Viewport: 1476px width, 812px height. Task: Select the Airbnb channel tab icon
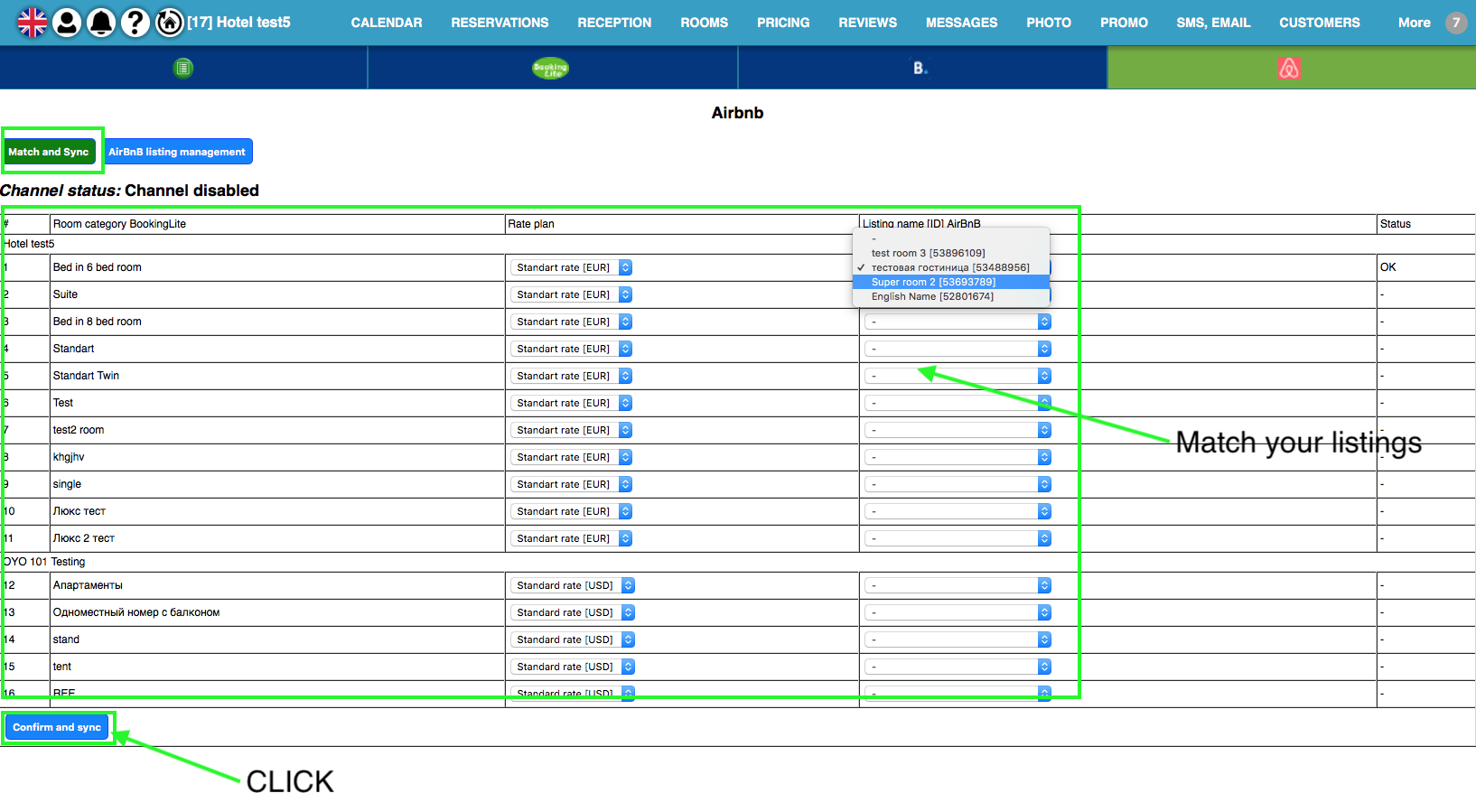[1290, 68]
